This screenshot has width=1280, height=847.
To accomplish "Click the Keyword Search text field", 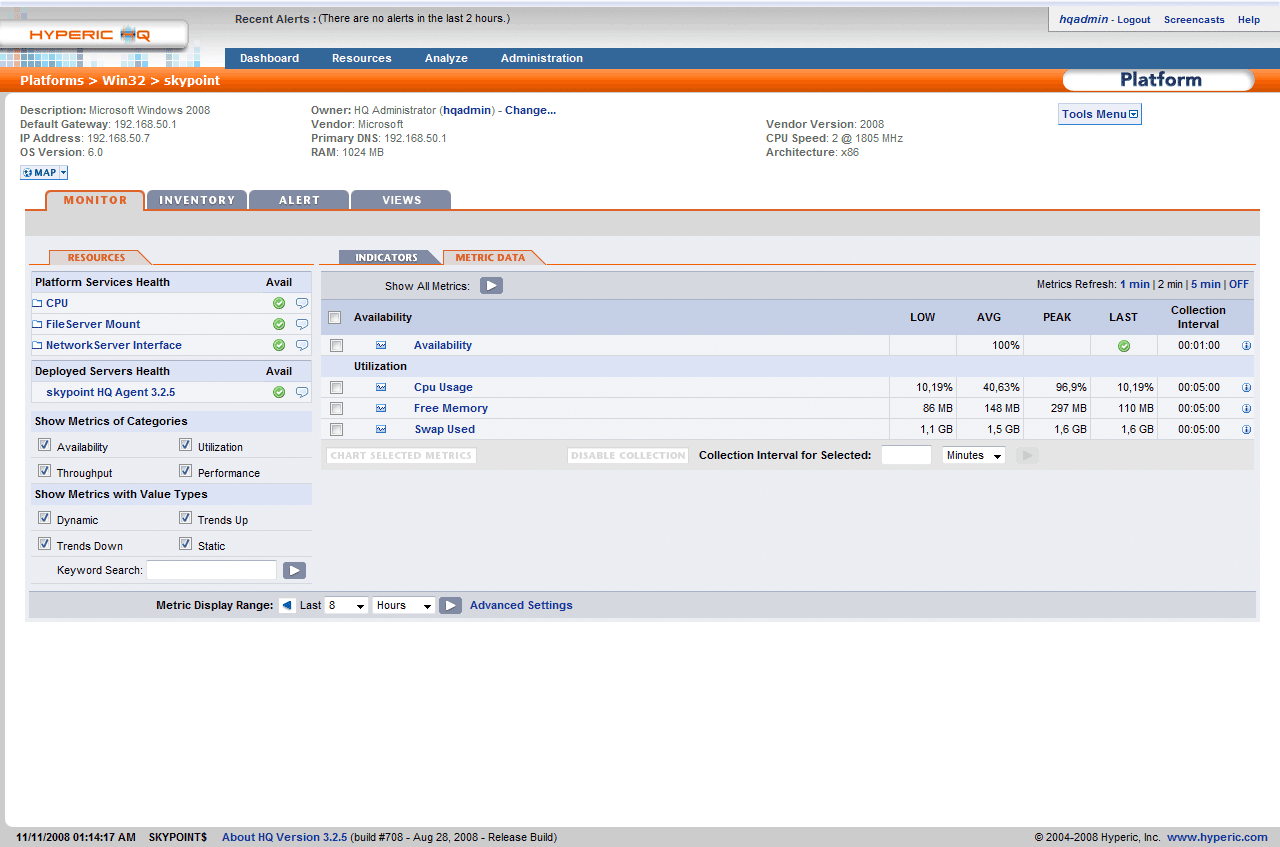I will pos(211,570).
